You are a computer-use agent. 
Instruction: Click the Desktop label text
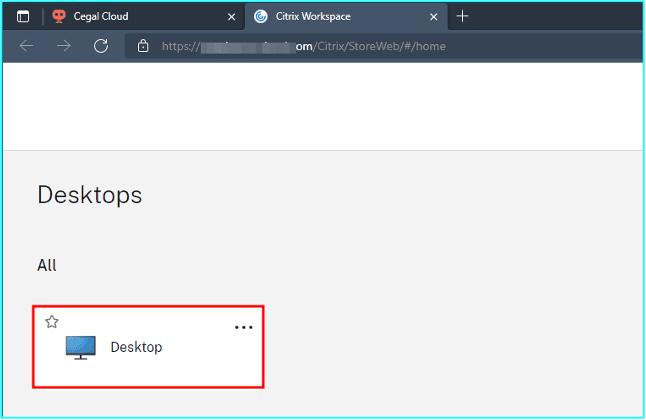point(136,347)
